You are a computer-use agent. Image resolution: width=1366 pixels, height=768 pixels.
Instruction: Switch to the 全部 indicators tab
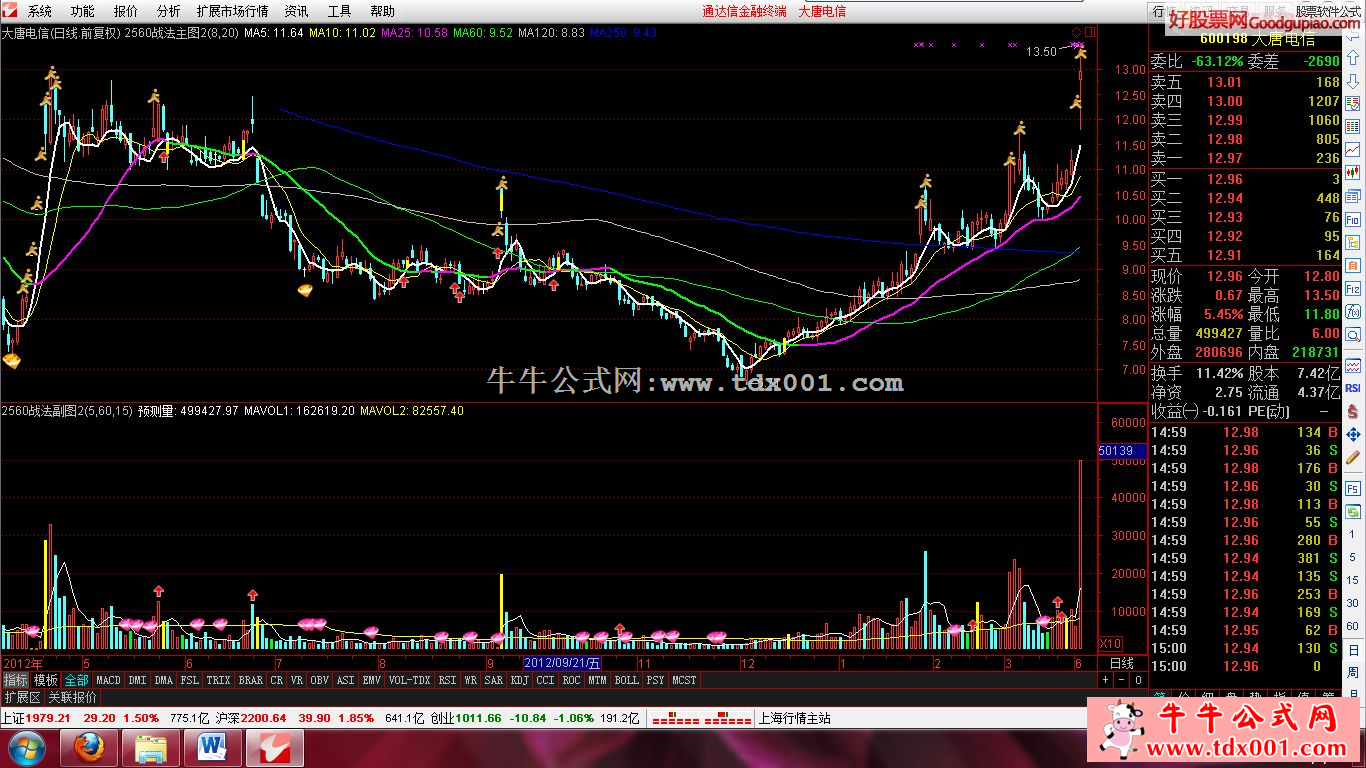click(x=76, y=680)
